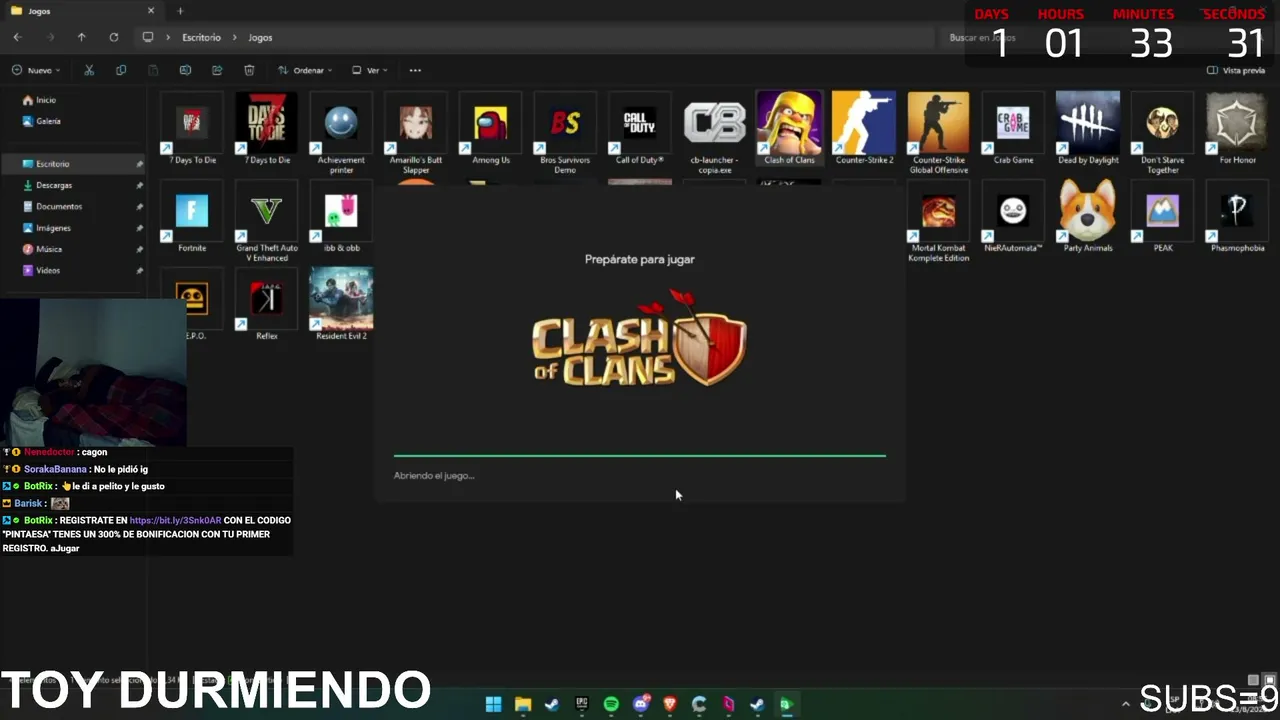Select the cb-launcher copia.exe file

[714, 134]
